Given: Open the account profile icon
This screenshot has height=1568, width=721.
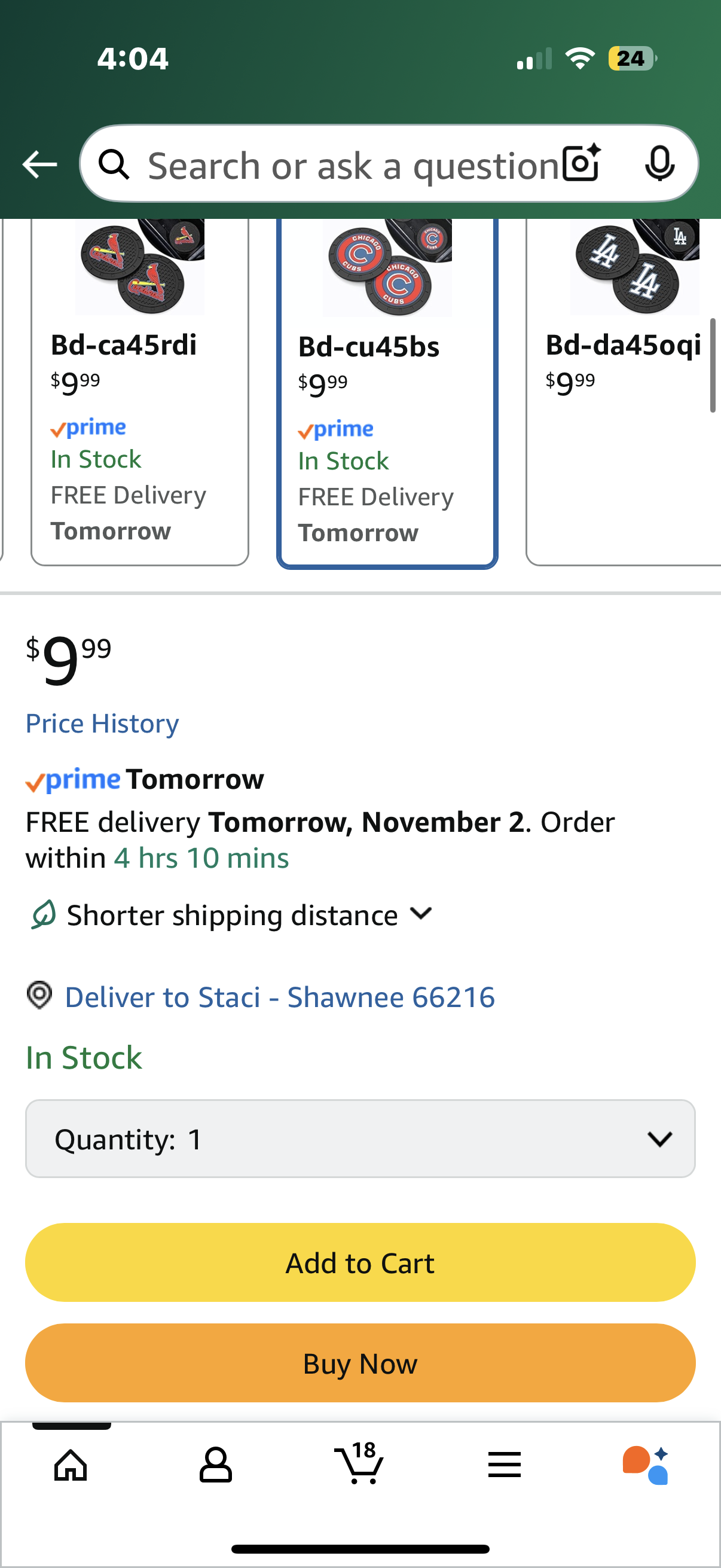Looking at the screenshot, I should [x=215, y=1465].
